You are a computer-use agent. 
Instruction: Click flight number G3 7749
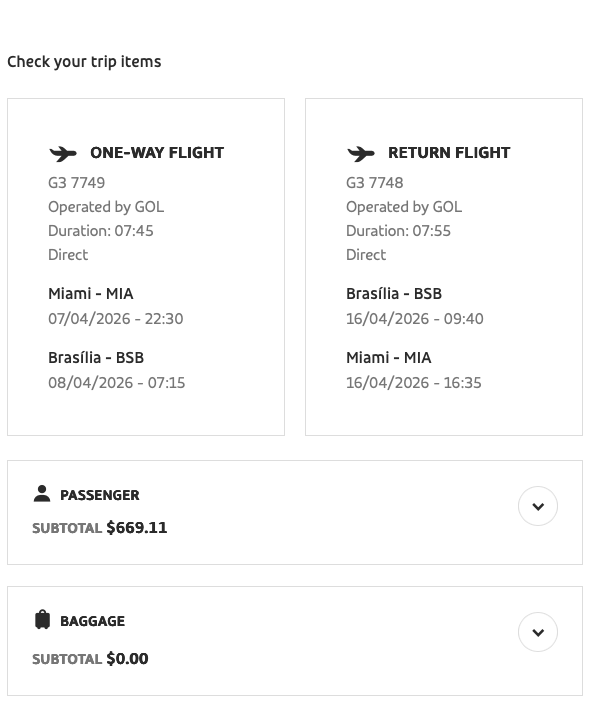76,183
